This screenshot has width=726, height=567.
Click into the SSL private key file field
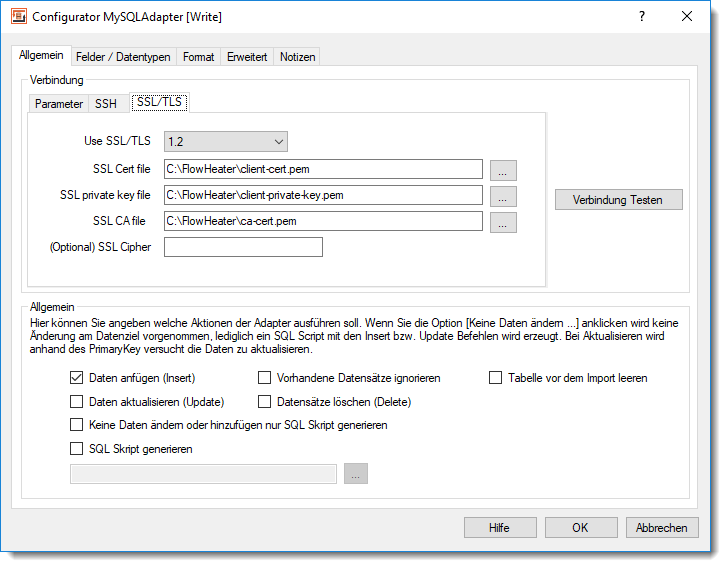click(x=323, y=195)
